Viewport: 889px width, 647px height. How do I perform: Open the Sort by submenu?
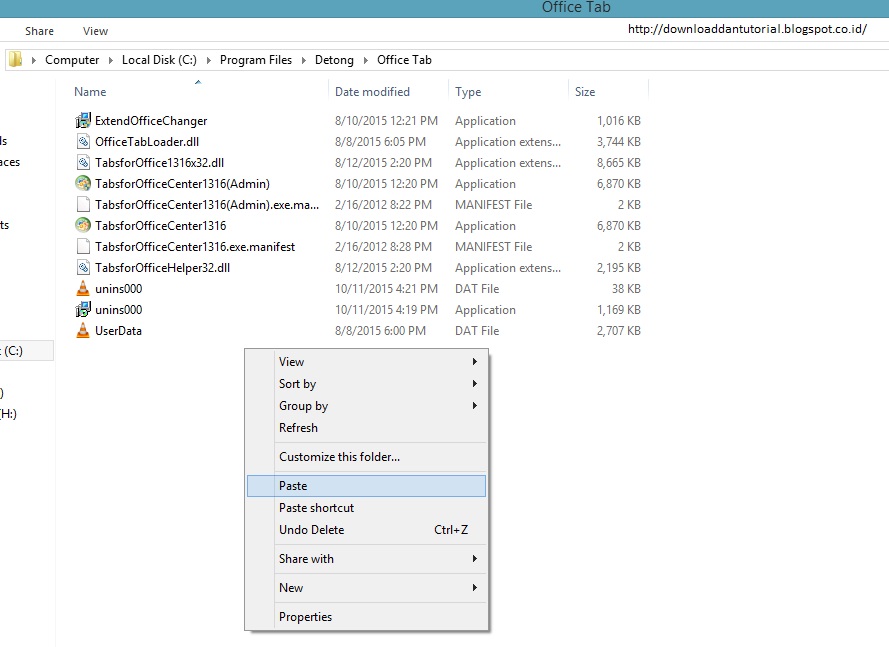pos(367,384)
